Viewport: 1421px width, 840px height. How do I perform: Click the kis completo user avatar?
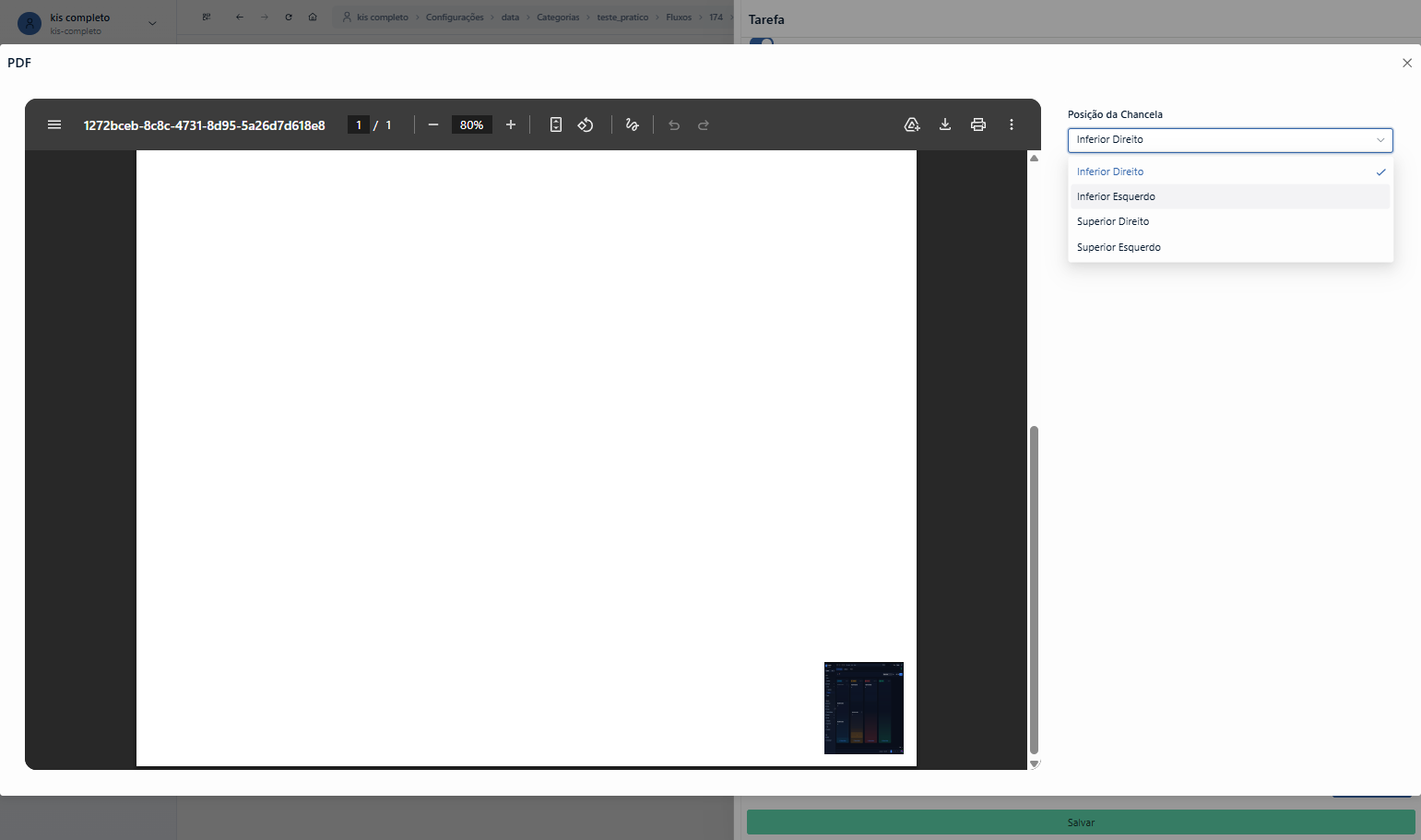30,23
